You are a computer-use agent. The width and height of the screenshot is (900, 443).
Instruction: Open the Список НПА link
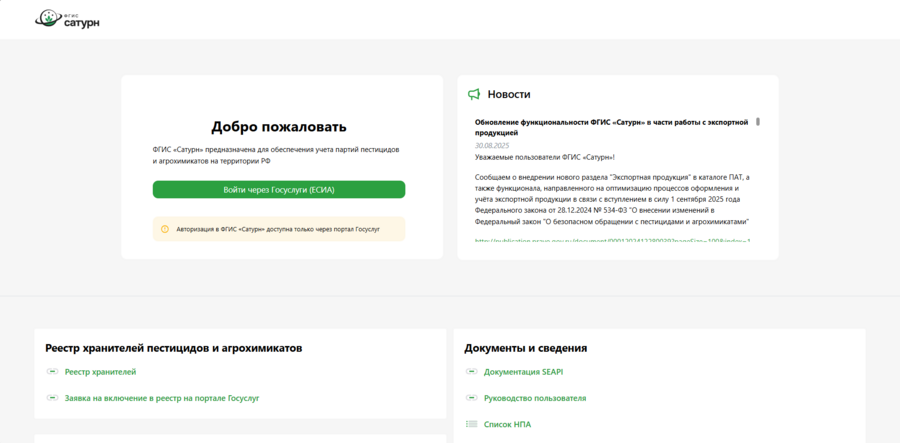[507, 425]
